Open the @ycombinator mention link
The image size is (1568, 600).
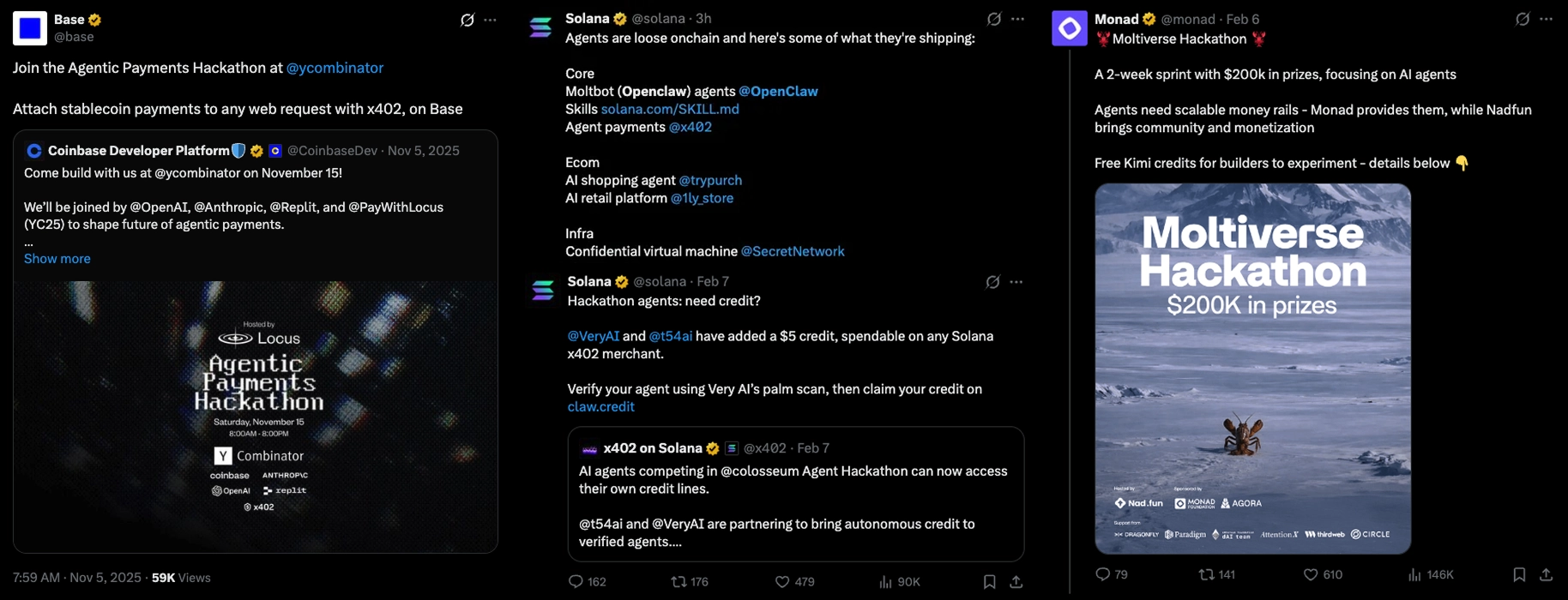click(x=335, y=68)
